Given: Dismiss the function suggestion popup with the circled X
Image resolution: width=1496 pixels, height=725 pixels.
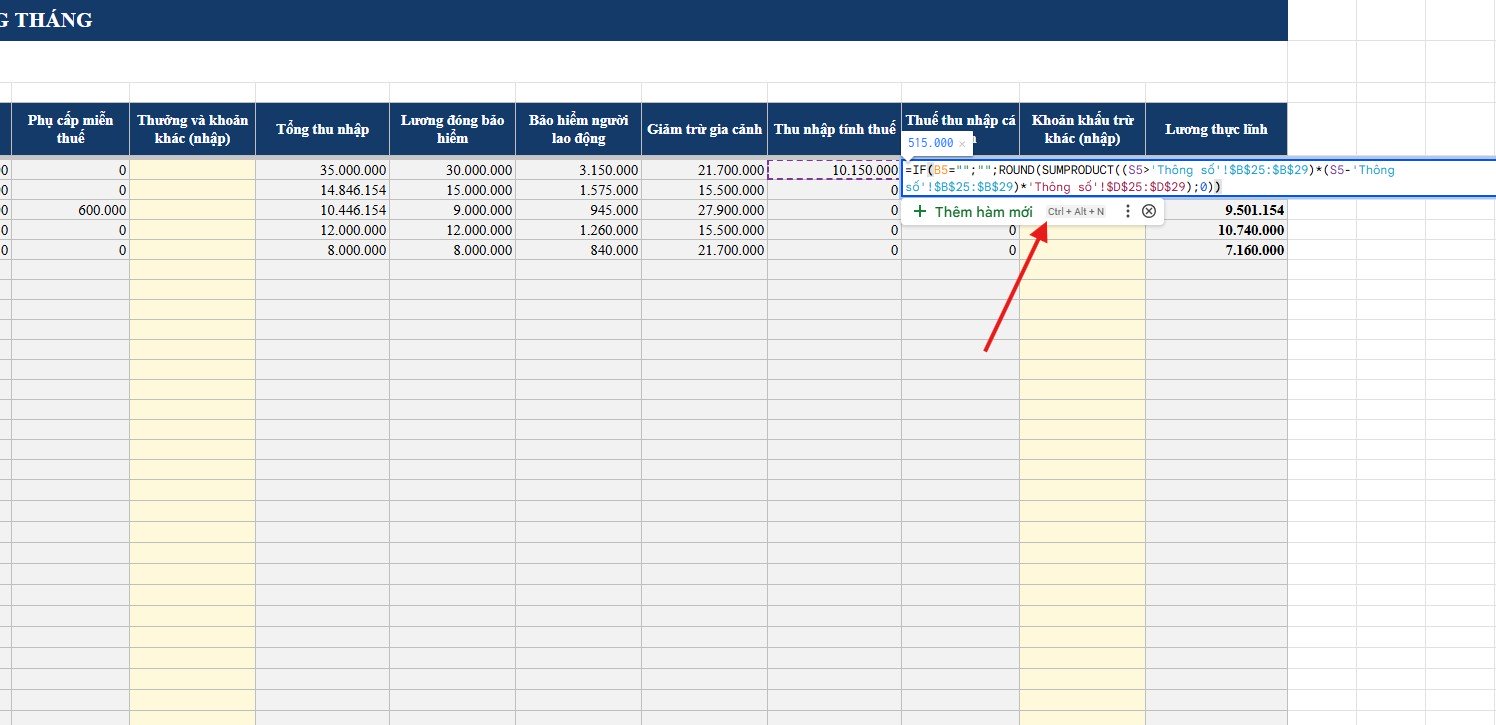Looking at the screenshot, I should pos(1149,211).
